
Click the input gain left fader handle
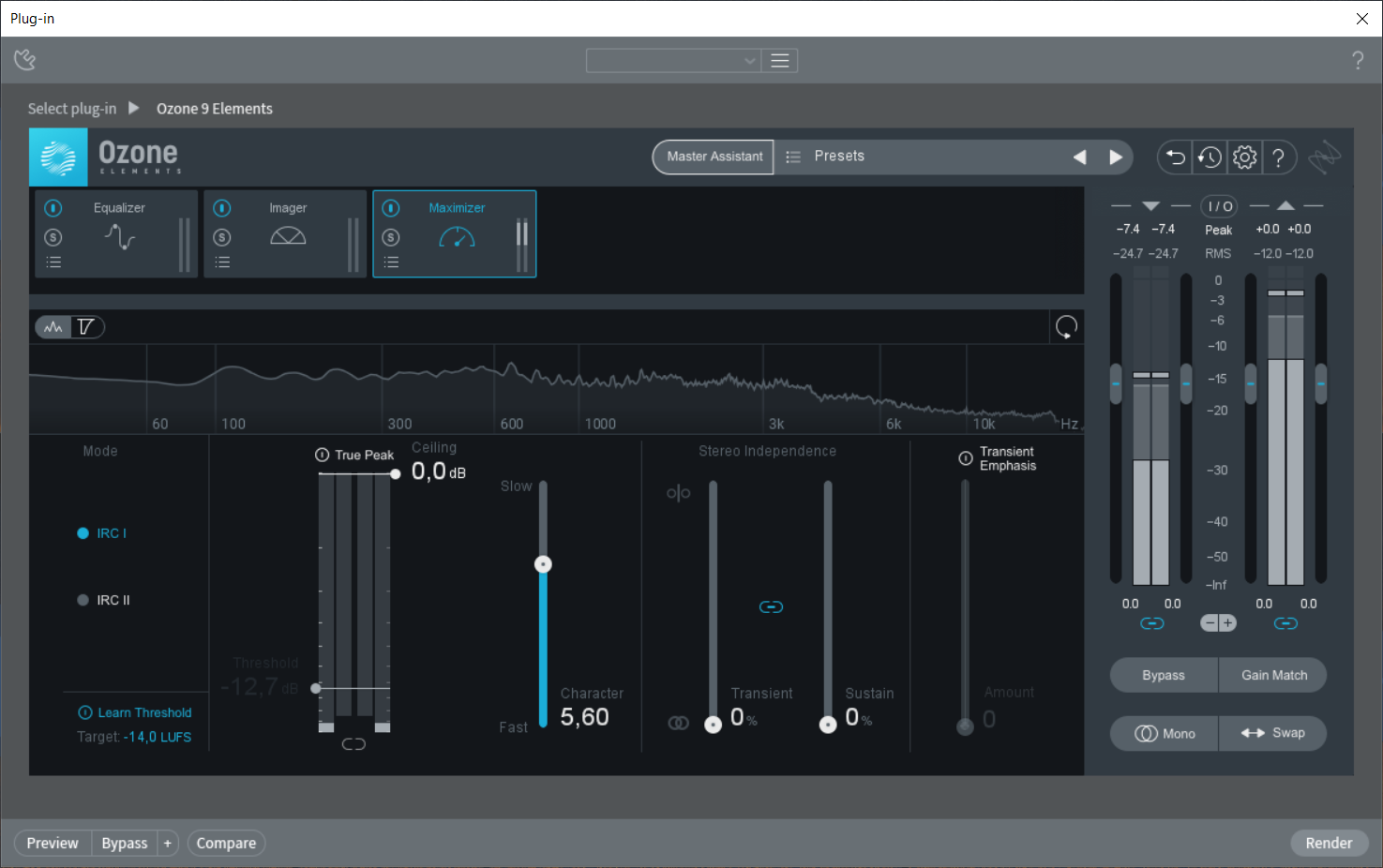pos(1116,384)
